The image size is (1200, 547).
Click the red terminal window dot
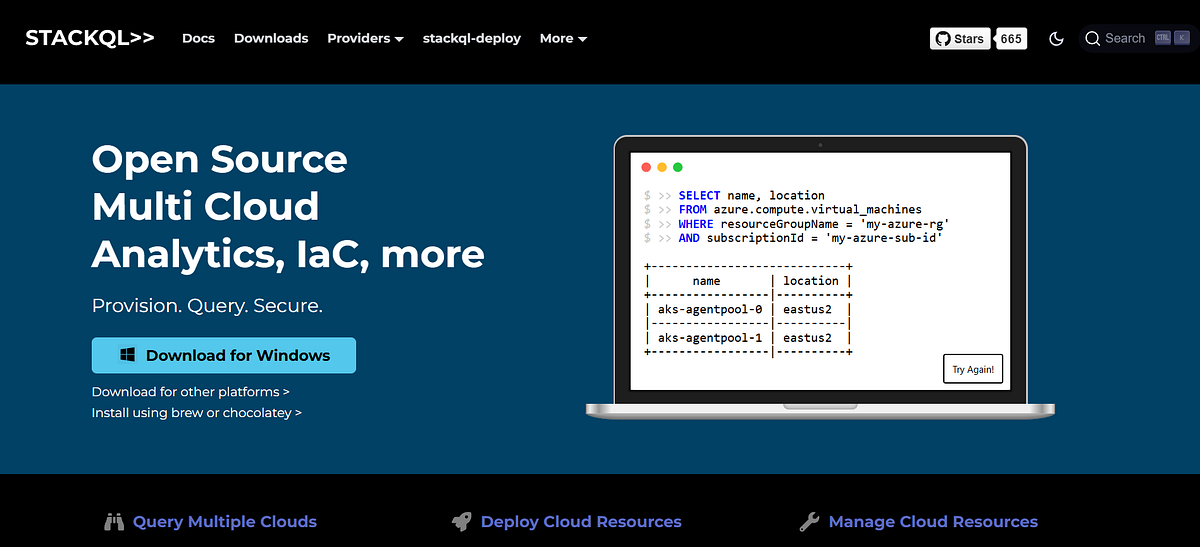point(646,167)
